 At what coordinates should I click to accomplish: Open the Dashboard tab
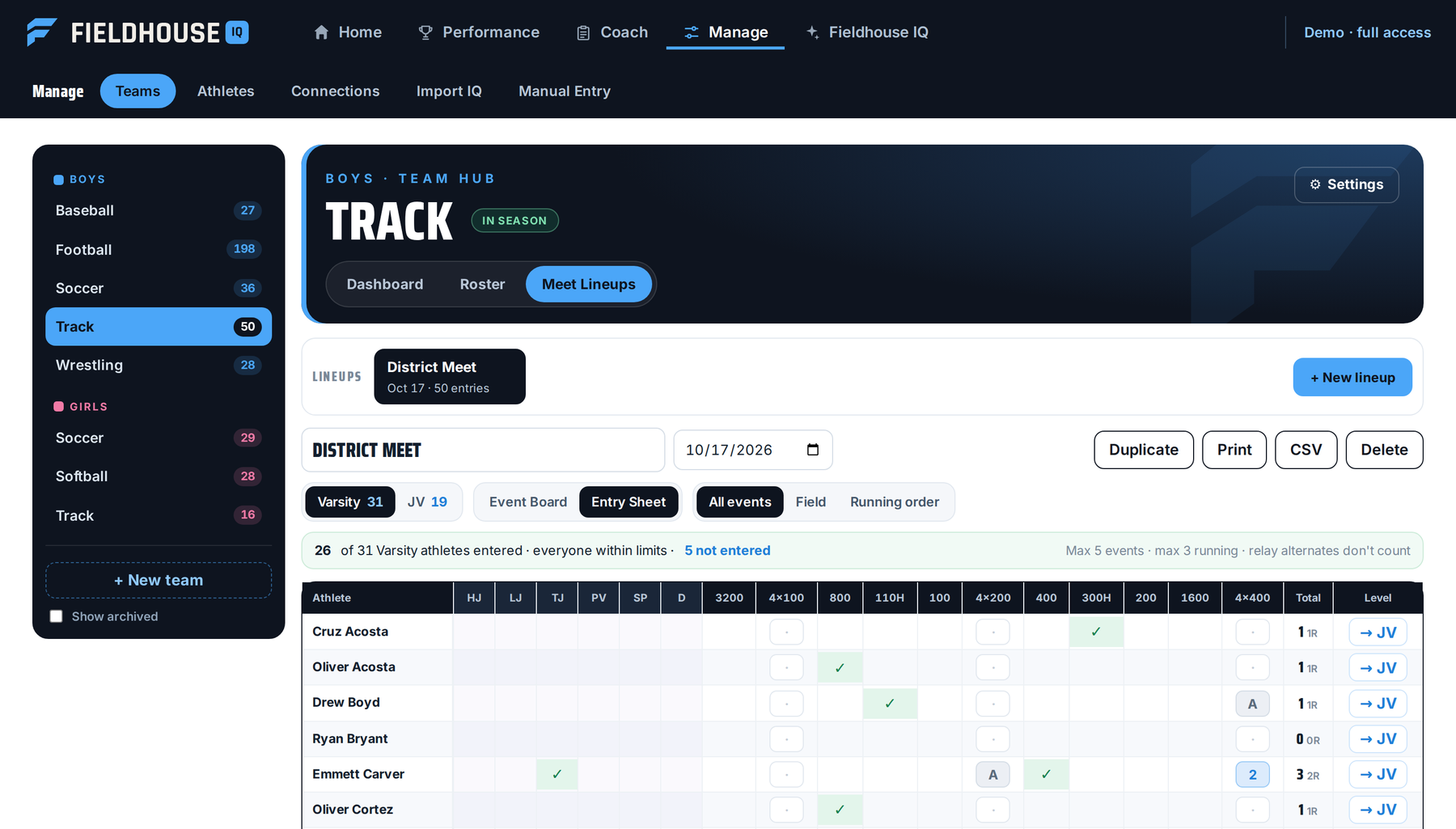(385, 285)
